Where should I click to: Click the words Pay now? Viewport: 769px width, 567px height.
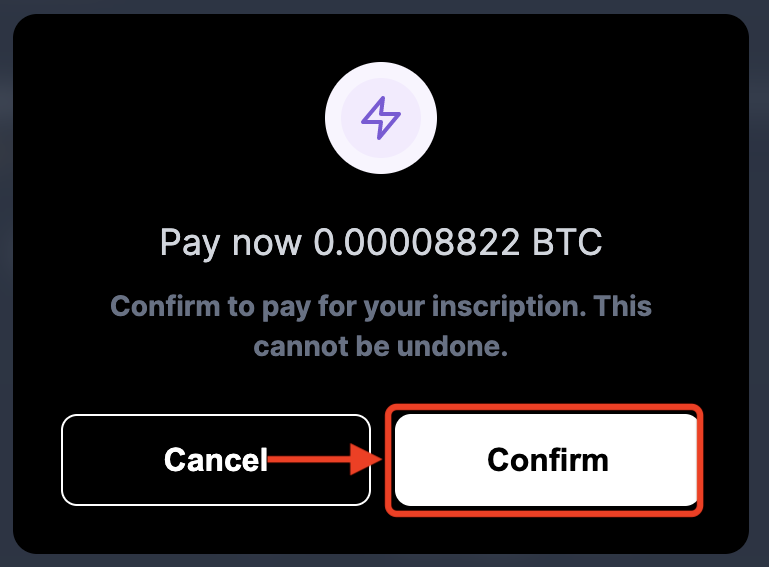click(x=231, y=243)
